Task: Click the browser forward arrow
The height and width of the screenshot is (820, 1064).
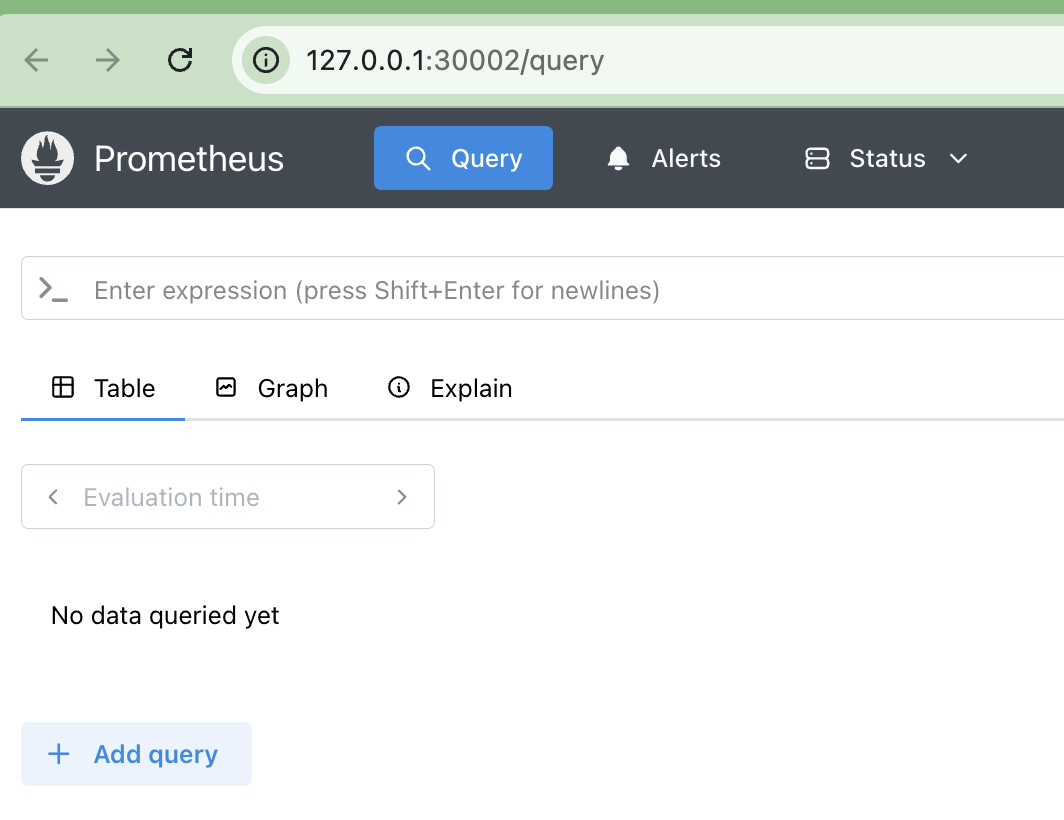Action: (x=108, y=60)
